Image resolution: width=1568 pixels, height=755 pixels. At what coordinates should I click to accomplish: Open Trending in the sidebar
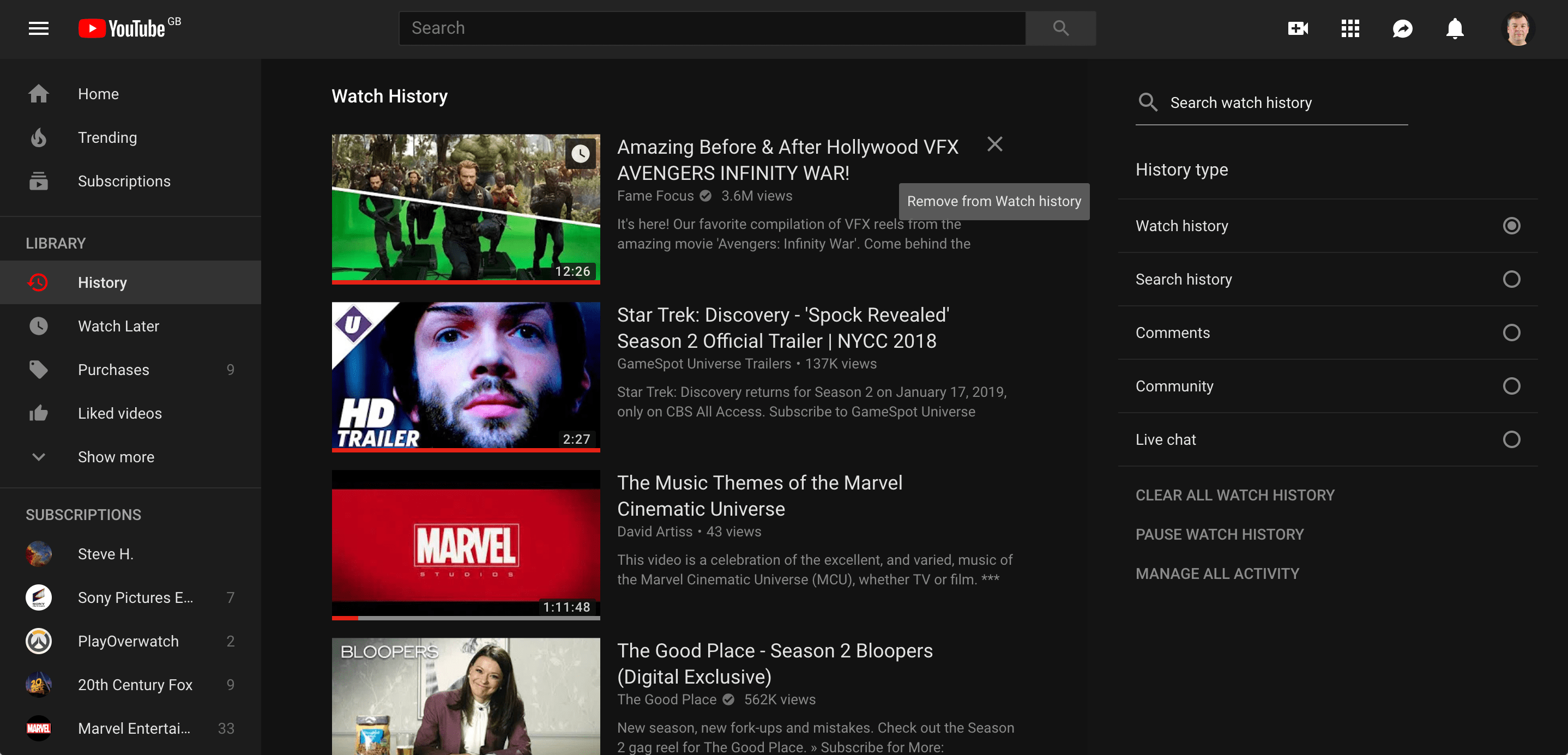pyautogui.click(x=107, y=137)
